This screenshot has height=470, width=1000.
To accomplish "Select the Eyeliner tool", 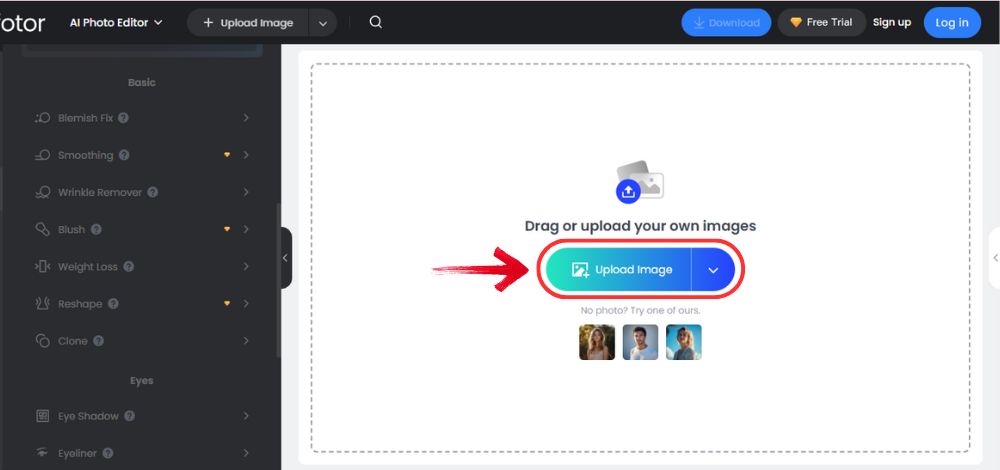I will click(77, 453).
